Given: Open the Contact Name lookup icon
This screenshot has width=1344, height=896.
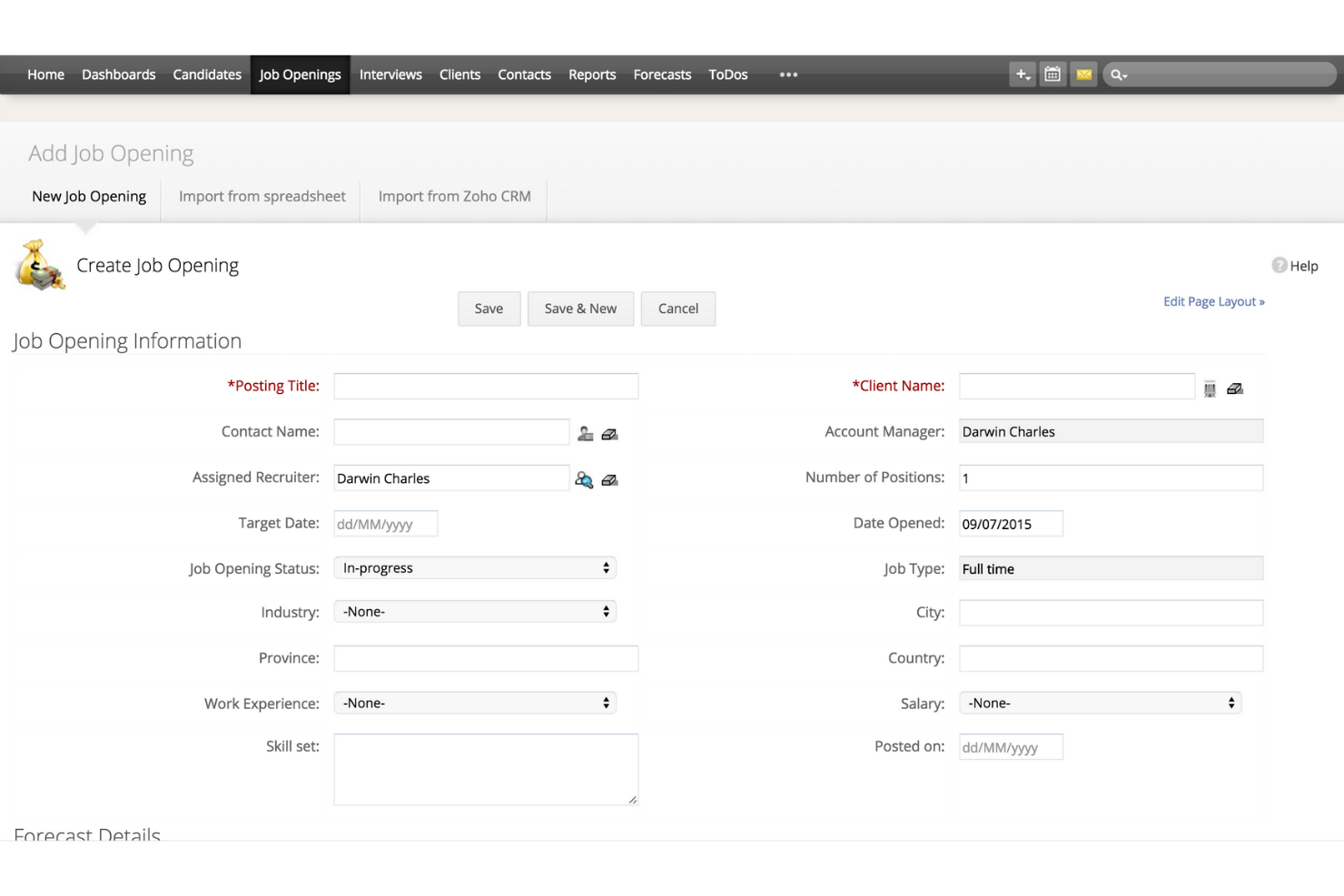Looking at the screenshot, I should pyautogui.click(x=585, y=433).
